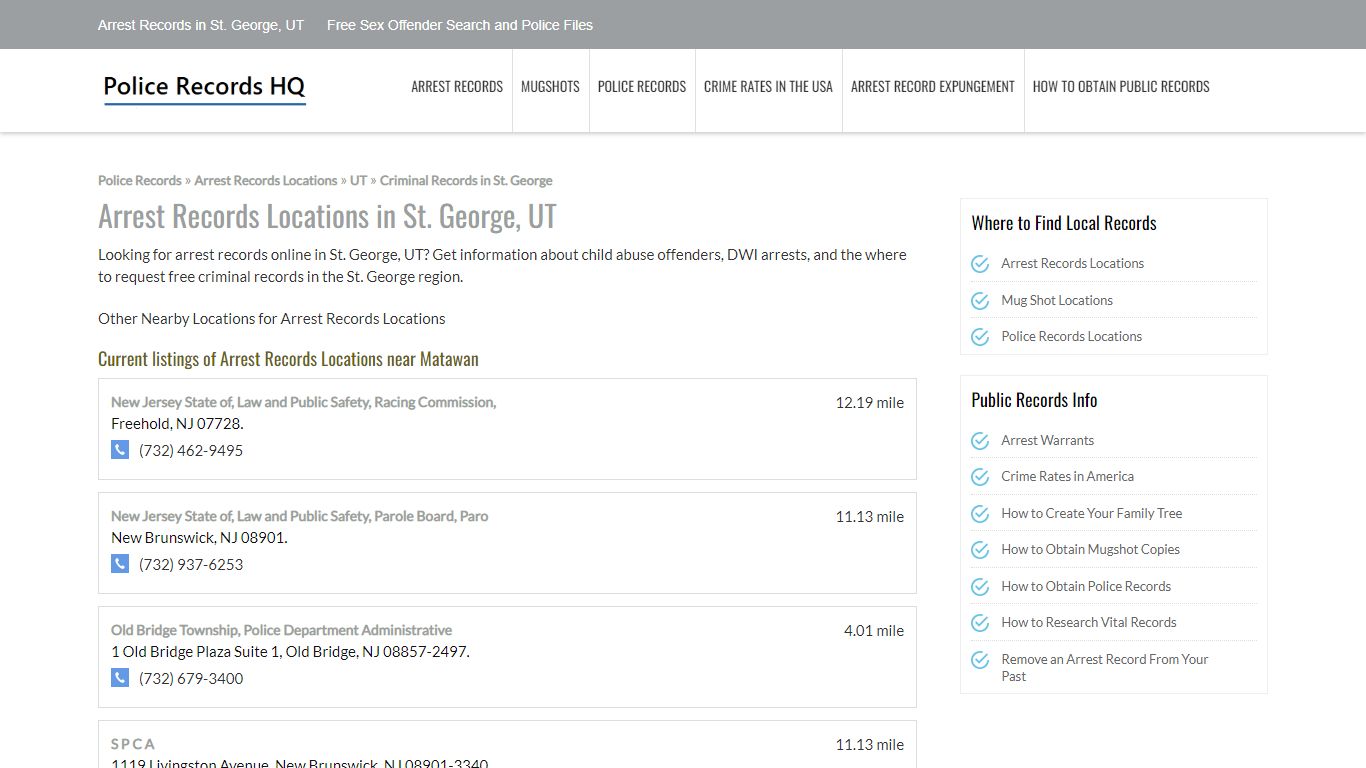Click checkmark icon next to Police Records Locations
This screenshot has height=768, width=1366.
click(980, 337)
